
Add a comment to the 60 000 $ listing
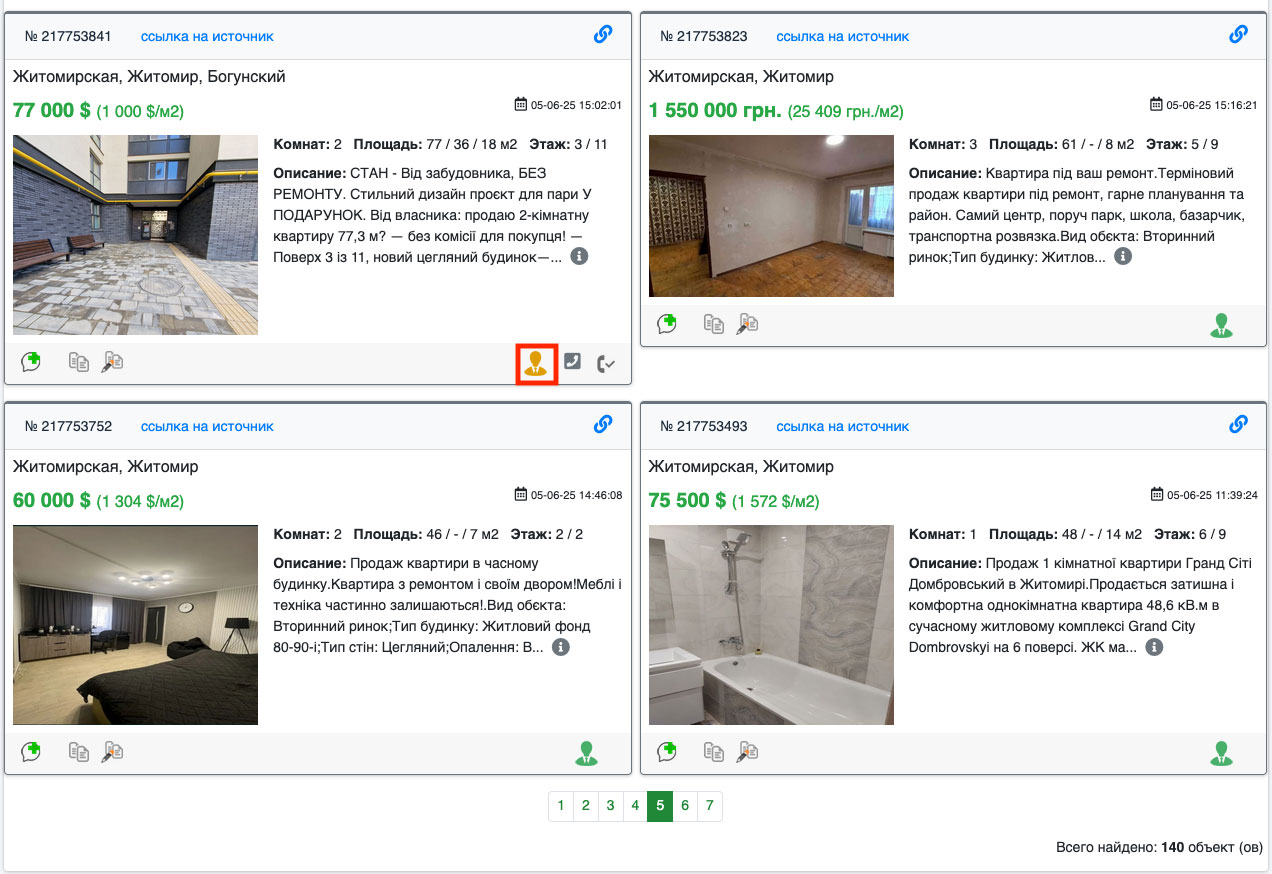click(x=31, y=751)
